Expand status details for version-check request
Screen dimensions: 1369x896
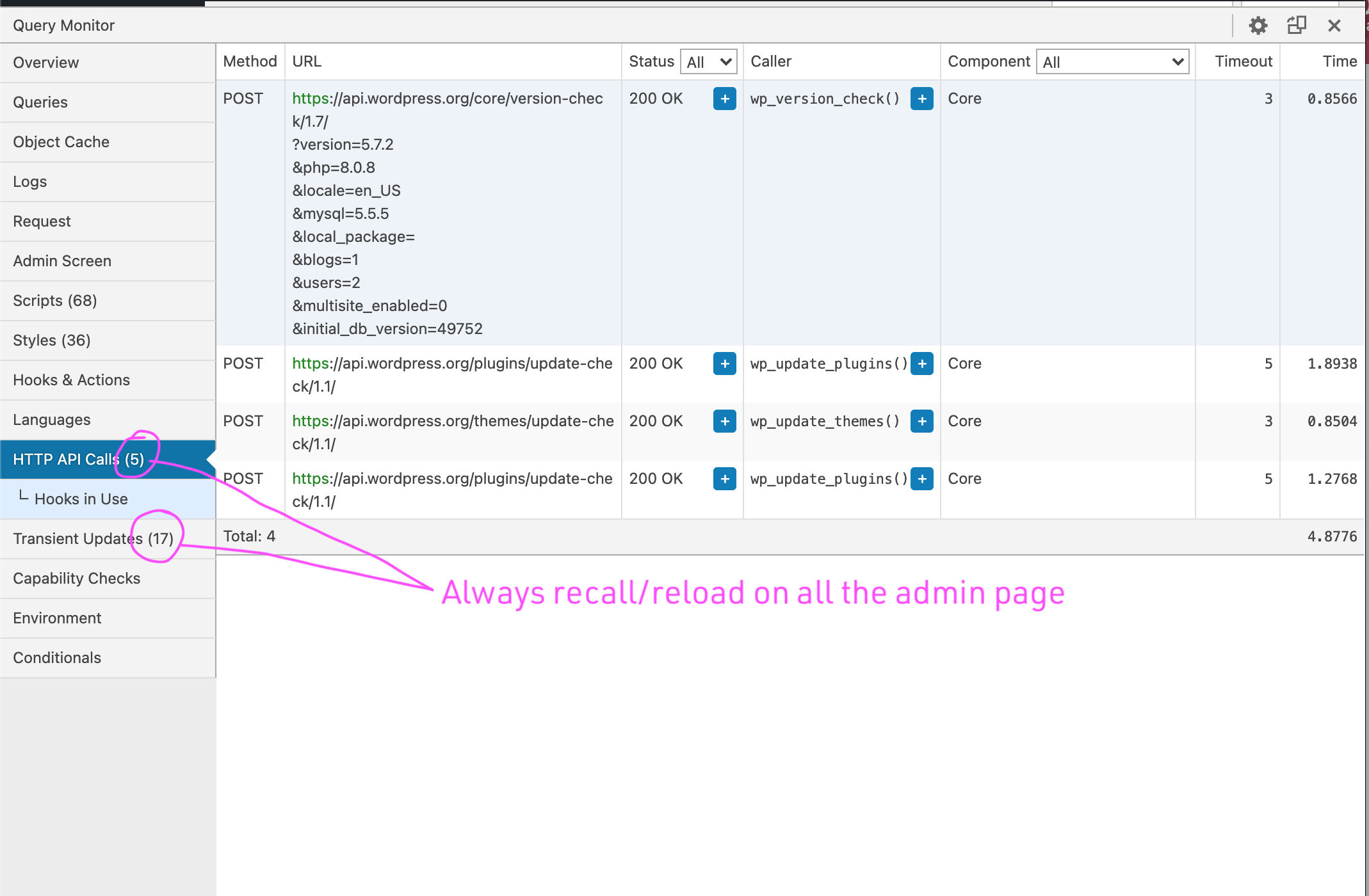724,99
